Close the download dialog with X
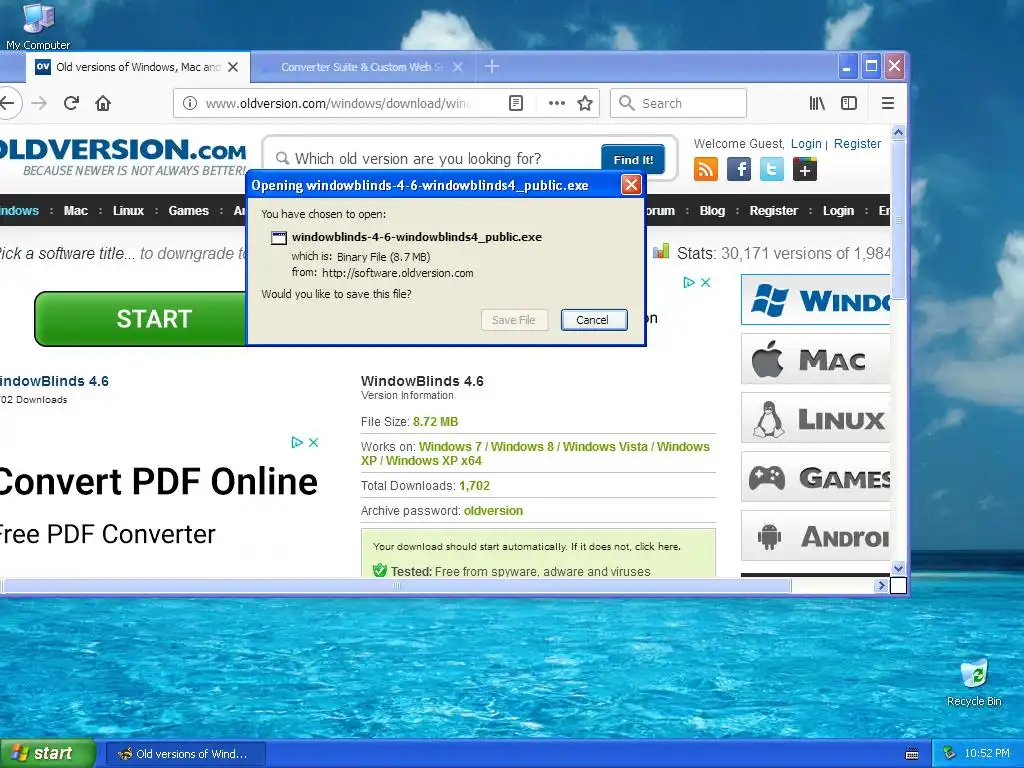 (x=631, y=185)
